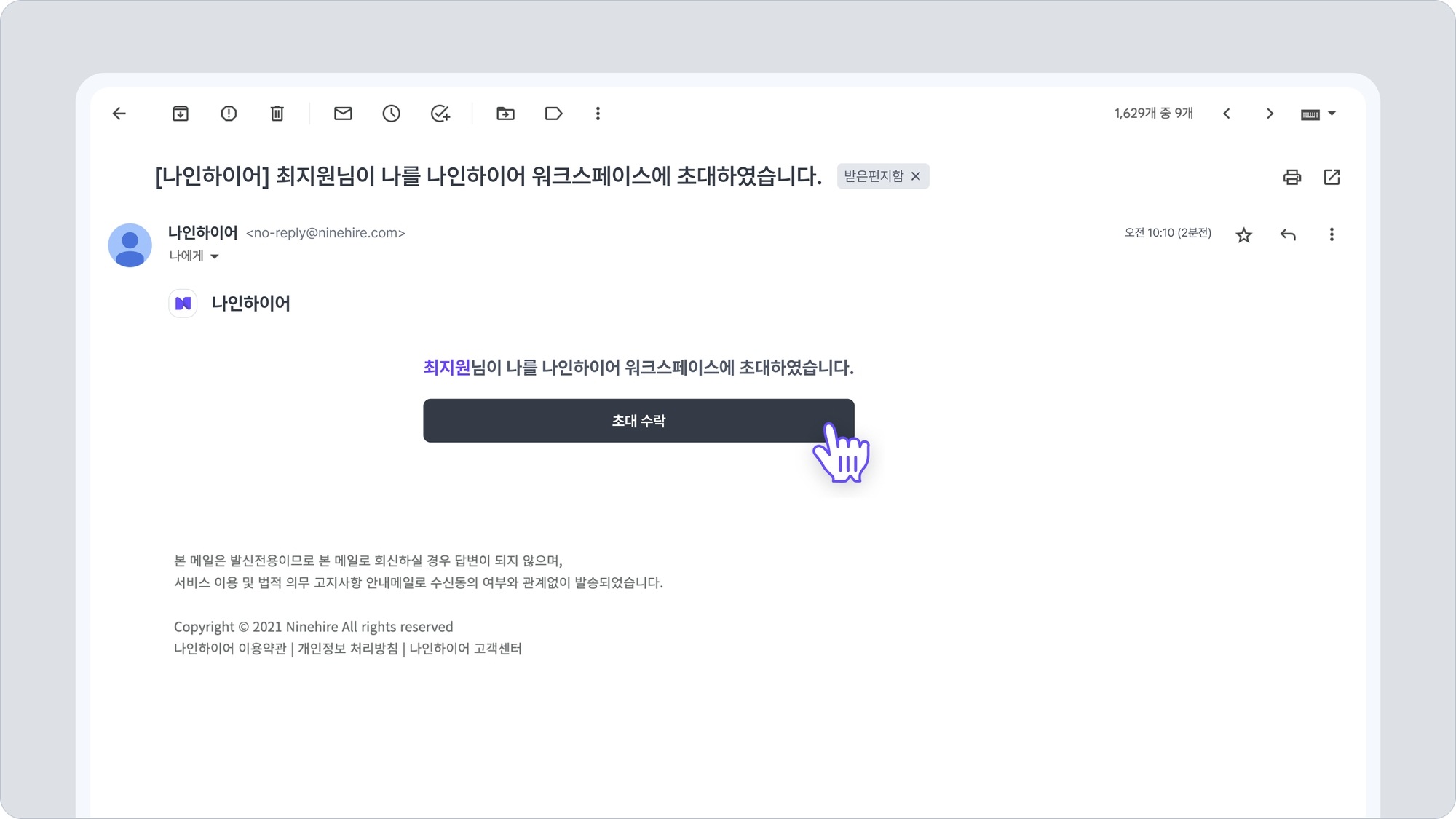Image resolution: width=1456 pixels, height=819 pixels.
Task: Open input tools keyboard dropdown
Action: click(1318, 114)
